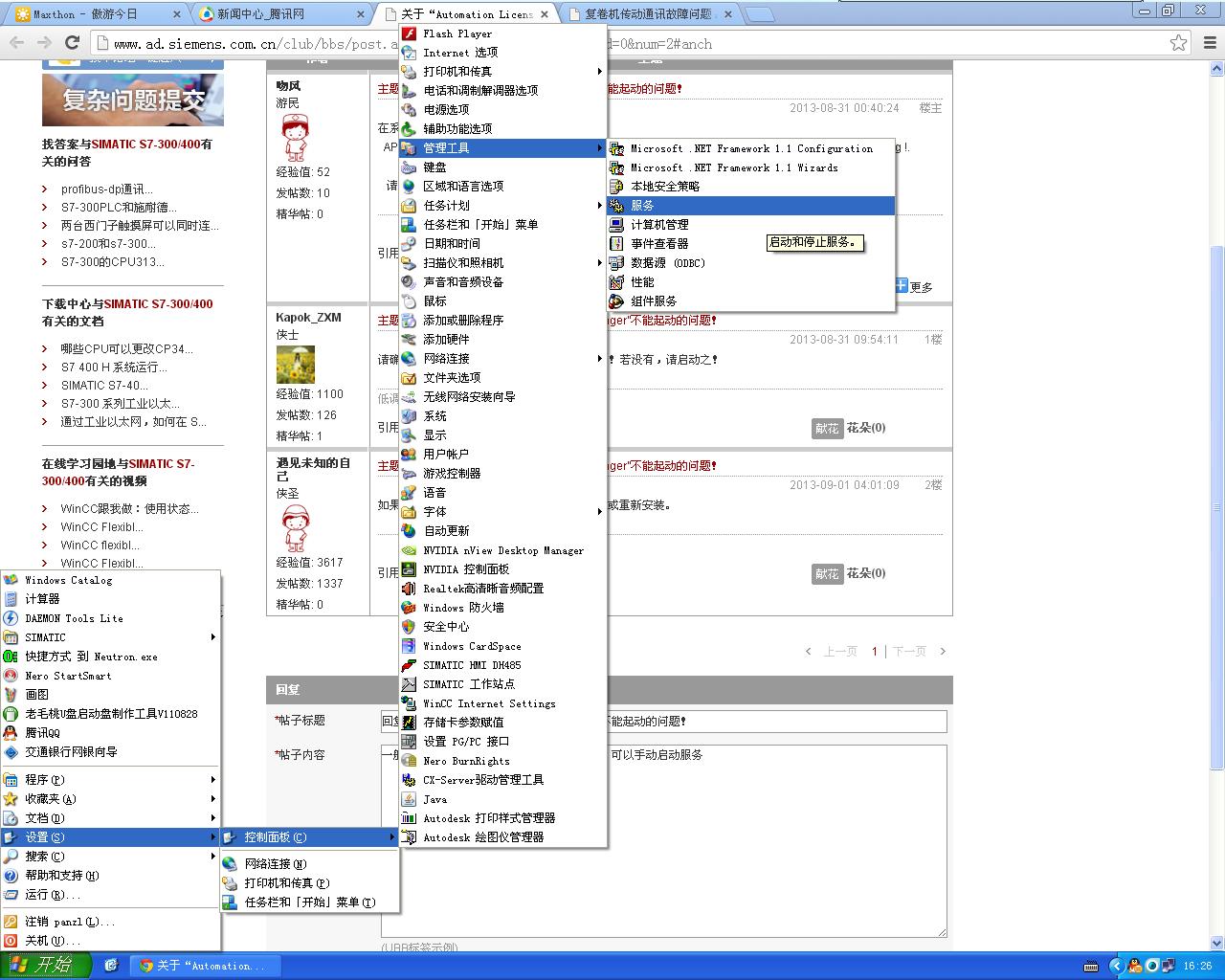Expand the SIMATIC submenu arrow in Start menu

coord(212,637)
